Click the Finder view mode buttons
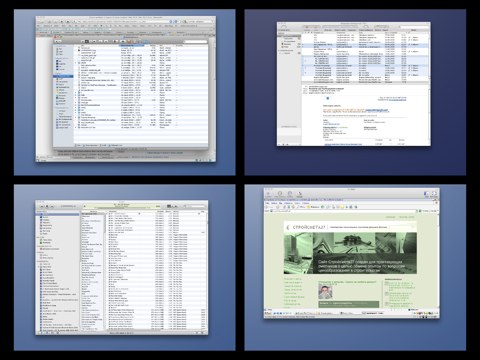Viewport: 480px width, 360px height. coord(88,41)
